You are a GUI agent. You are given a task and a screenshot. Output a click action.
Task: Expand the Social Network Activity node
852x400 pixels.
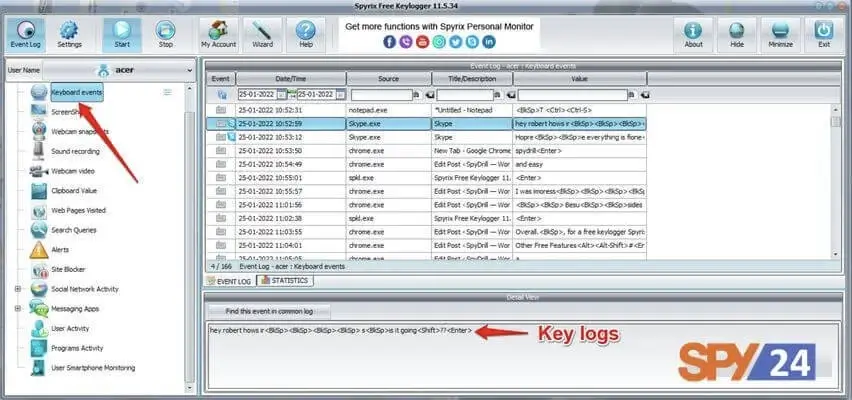click(18, 289)
